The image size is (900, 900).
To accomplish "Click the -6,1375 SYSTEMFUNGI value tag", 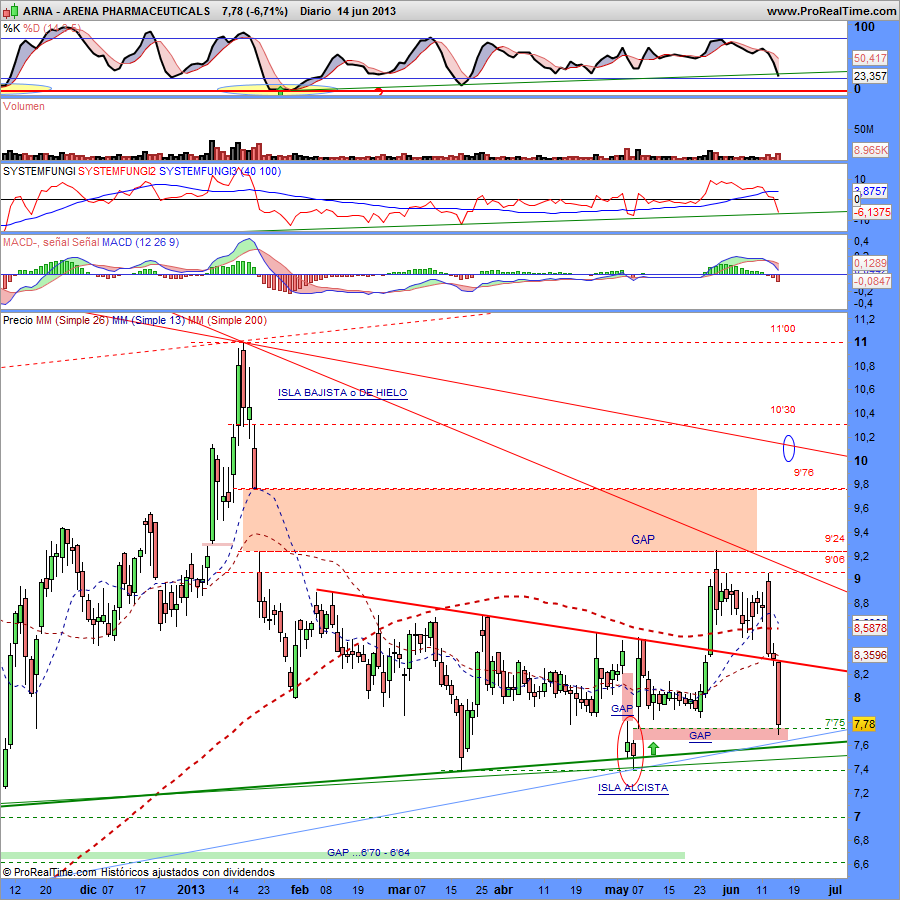I will 872,212.
